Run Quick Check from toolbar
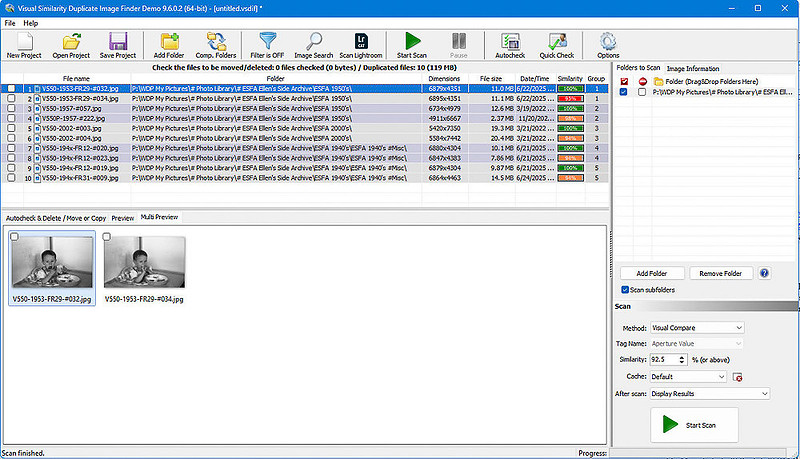This screenshot has width=800, height=459. click(557, 42)
